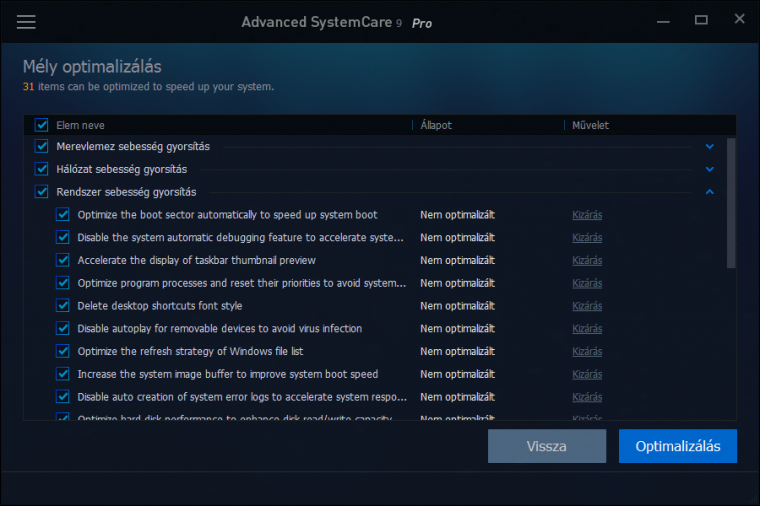Viewport: 760px width, 506px height.
Task: Uncheck Optimize program processes and reset priorities
Action: [x=63, y=283]
